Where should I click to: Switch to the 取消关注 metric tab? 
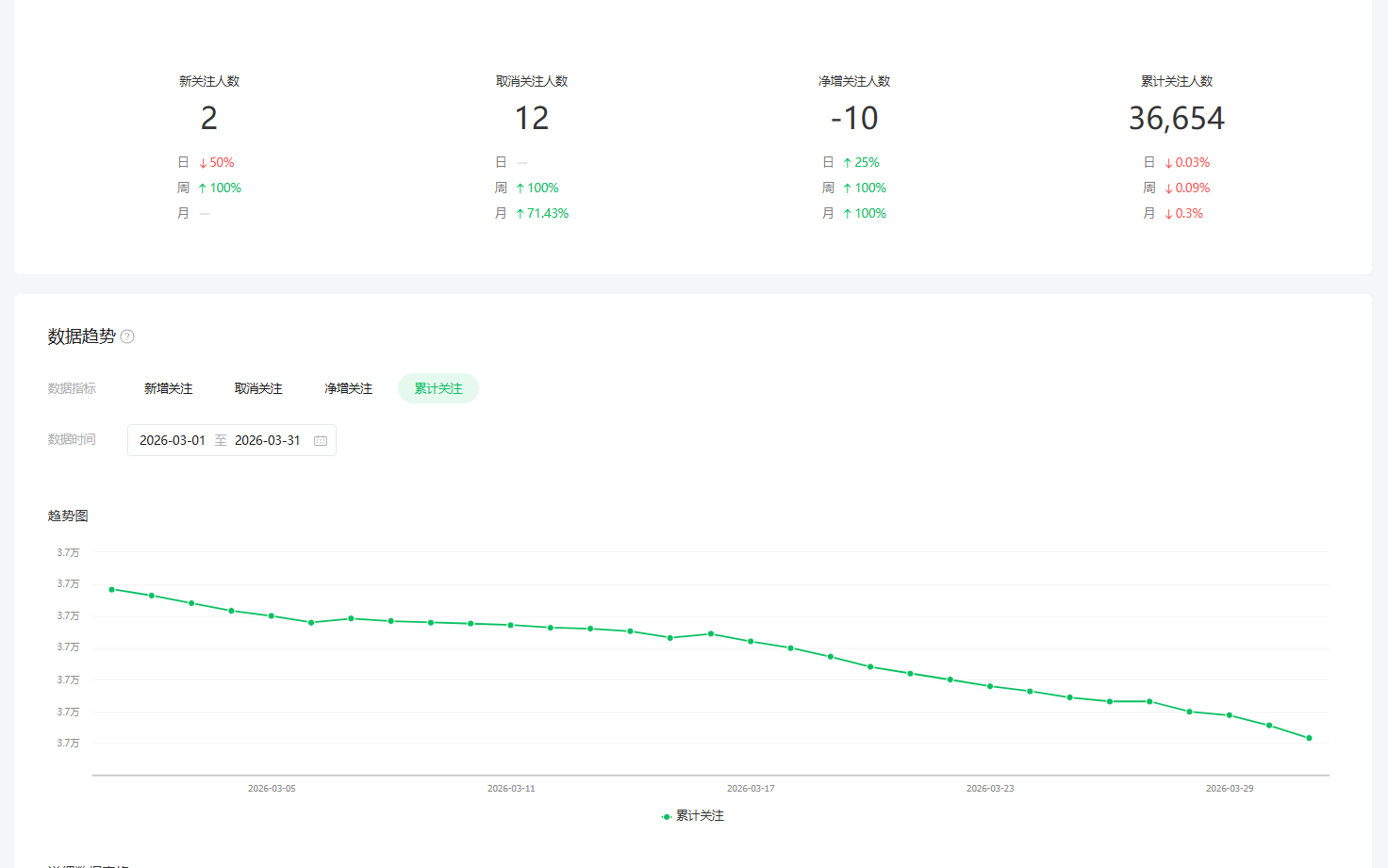[x=258, y=388]
